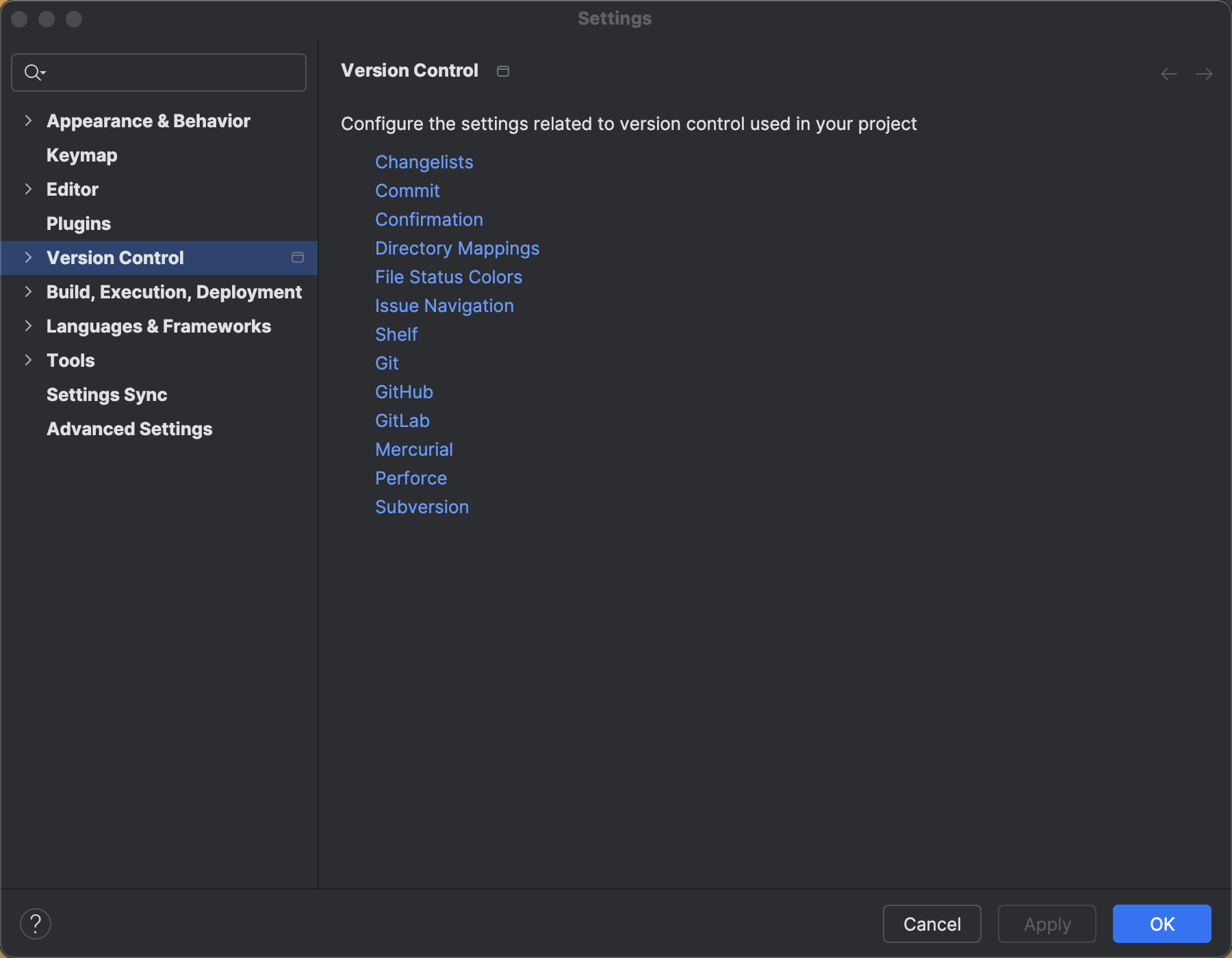1232x958 pixels.
Task: Confirm settings with the OK button
Action: point(1162,924)
